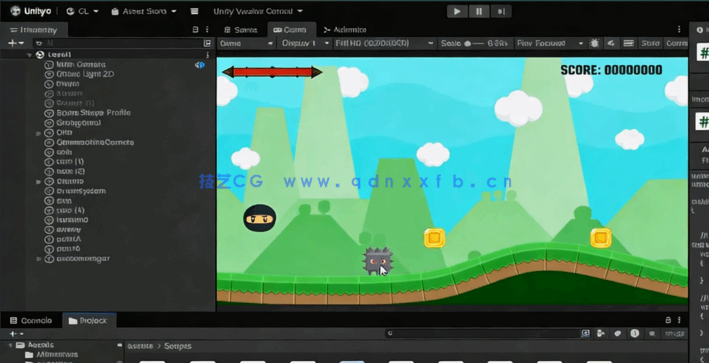Screen dimensions: 709x363
Task: Select the Assets folder in Project tree
Action: [35, 345]
